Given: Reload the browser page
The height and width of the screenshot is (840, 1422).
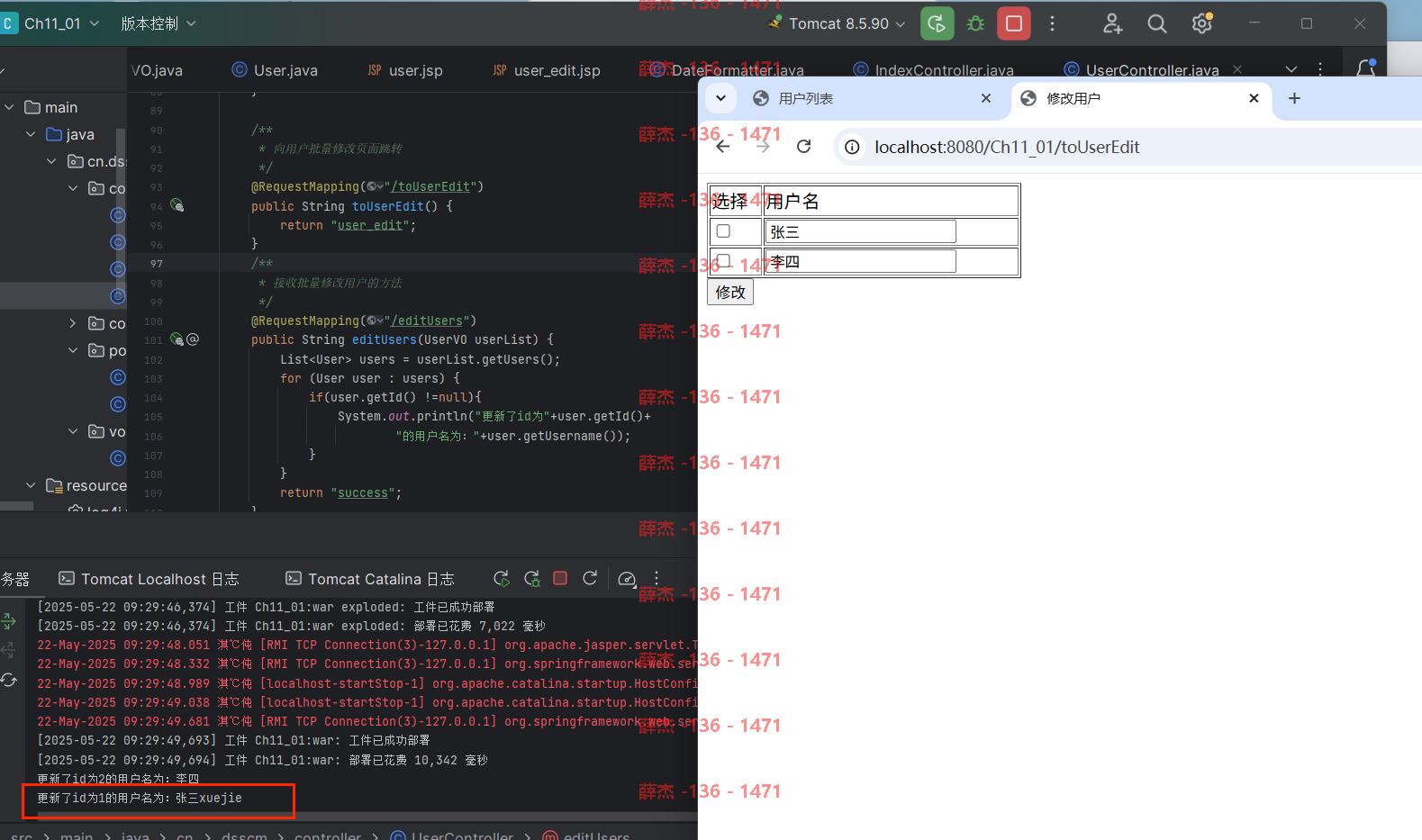Looking at the screenshot, I should (804, 147).
